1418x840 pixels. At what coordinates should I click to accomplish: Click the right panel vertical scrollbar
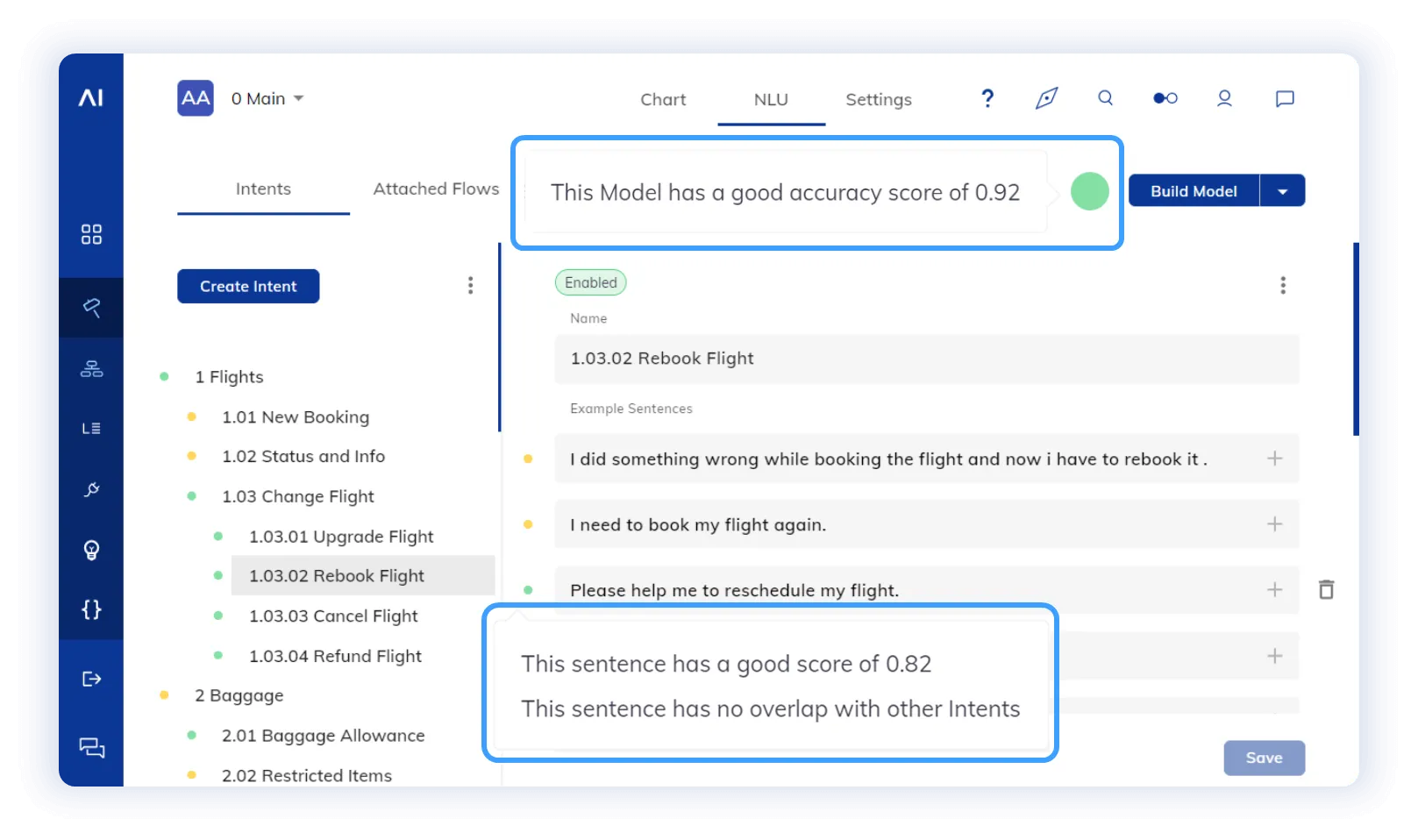pyautogui.click(x=1356, y=339)
